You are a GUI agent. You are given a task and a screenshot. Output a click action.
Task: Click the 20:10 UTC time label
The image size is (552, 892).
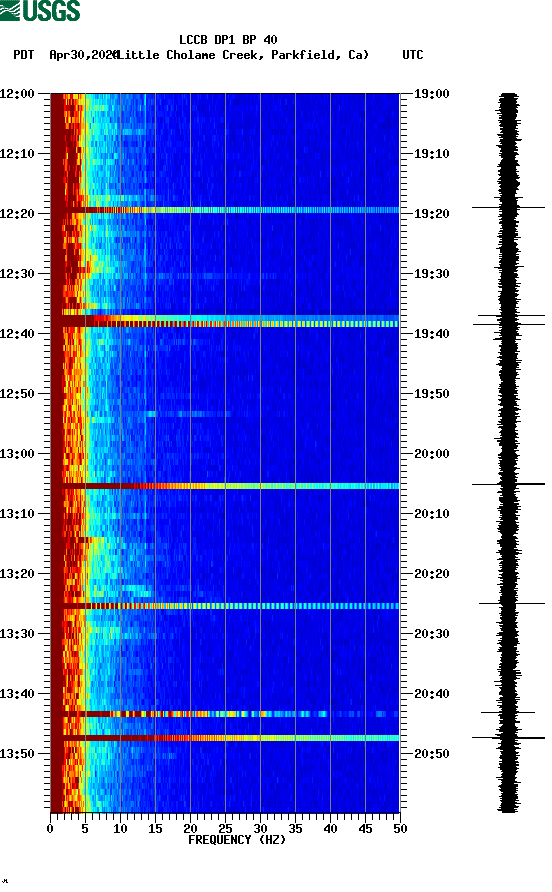pyautogui.click(x=431, y=514)
